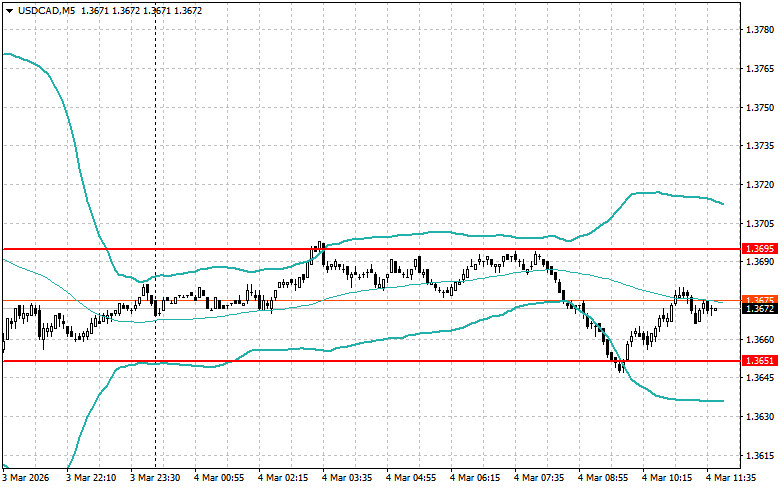Click the 1.3720 price axis value
This screenshot has width=781, height=489.
(x=760, y=185)
